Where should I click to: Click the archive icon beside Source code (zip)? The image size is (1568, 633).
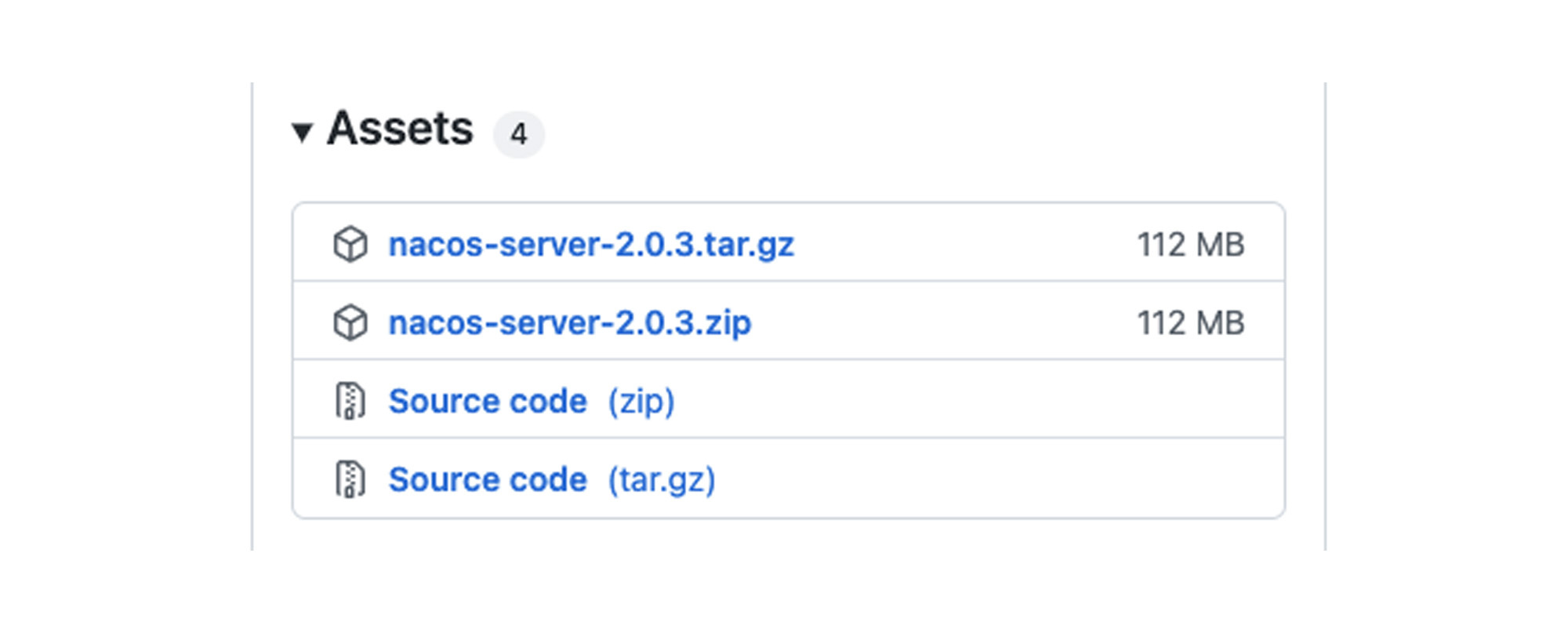[350, 401]
